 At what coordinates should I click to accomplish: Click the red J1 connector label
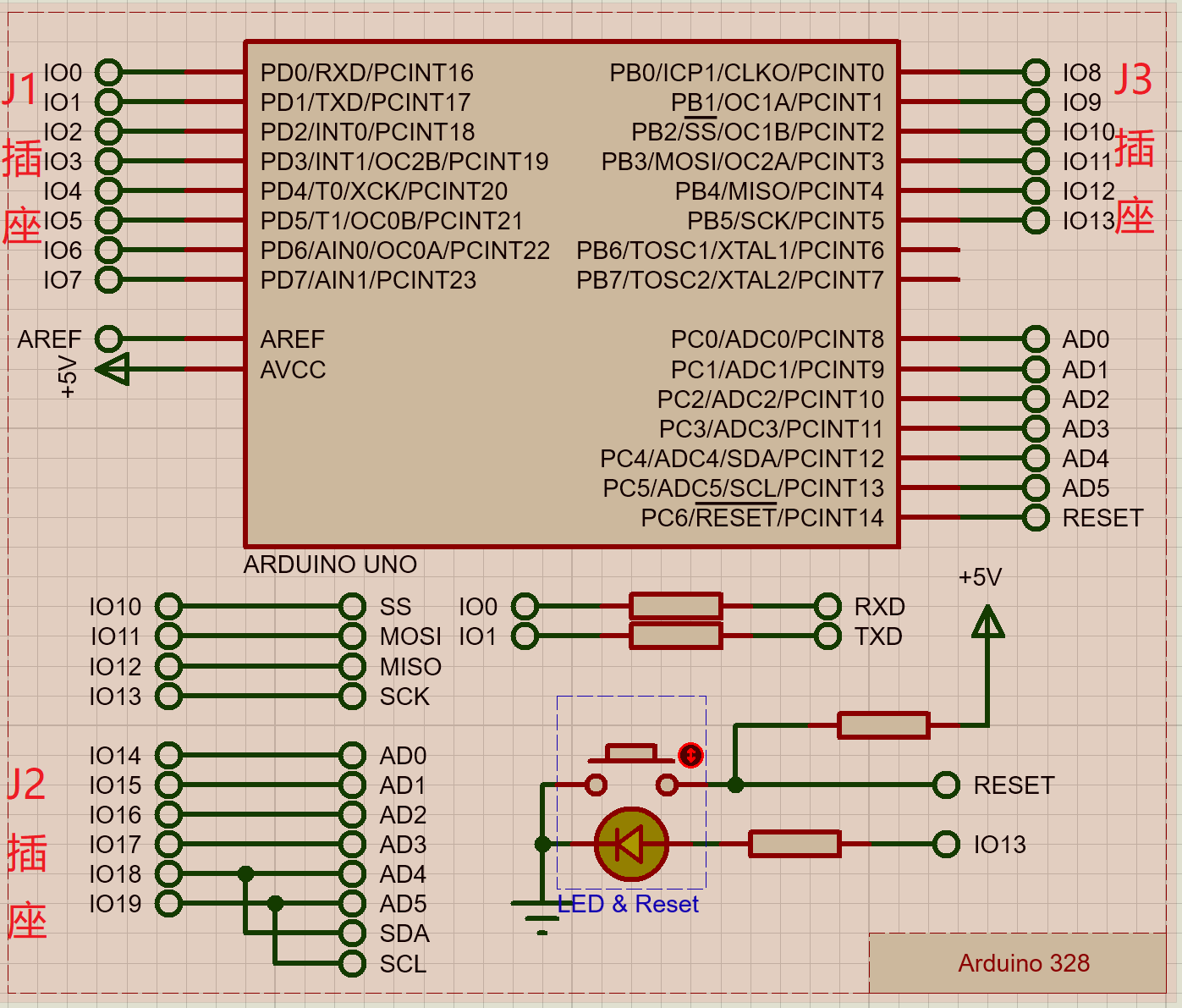tap(20, 89)
